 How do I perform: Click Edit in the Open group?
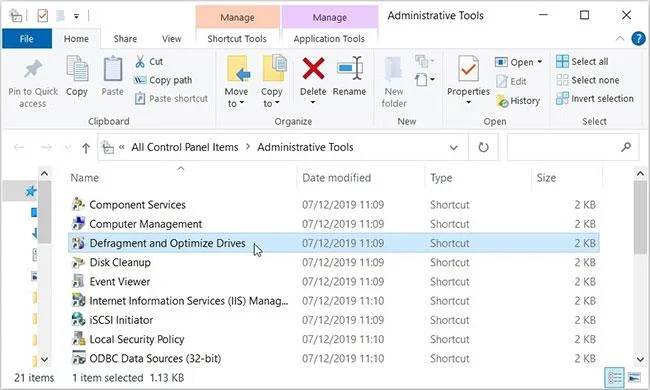(x=511, y=82)
